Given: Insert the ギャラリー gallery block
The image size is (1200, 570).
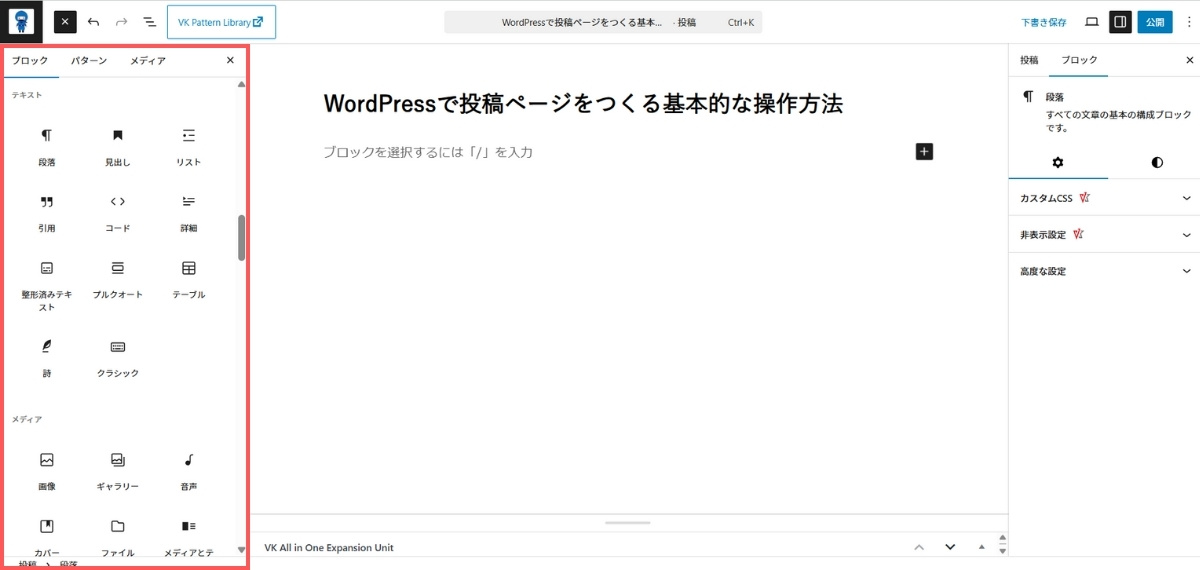Looking at the screenshot, I should click(118, 471).
